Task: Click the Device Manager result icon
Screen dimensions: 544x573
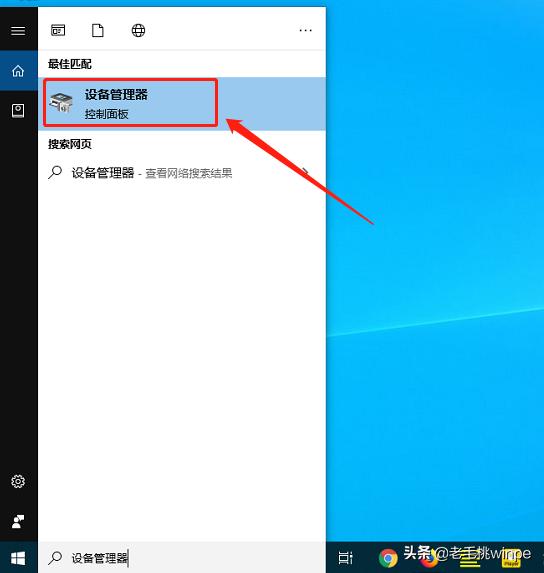Action: coord(61,102)
